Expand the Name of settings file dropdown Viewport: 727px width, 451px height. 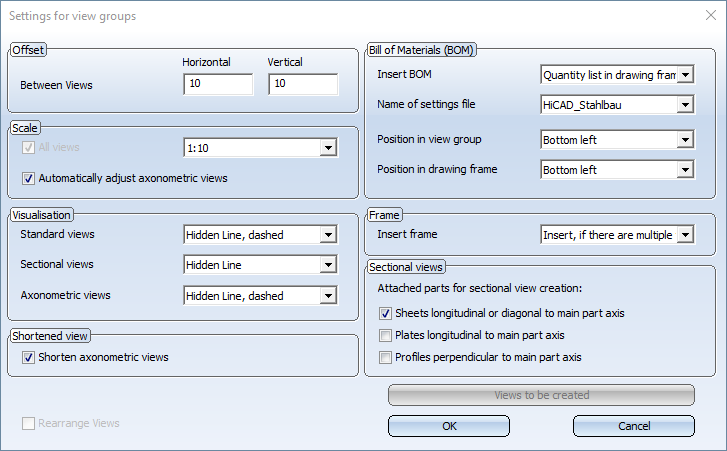point(617,105)
